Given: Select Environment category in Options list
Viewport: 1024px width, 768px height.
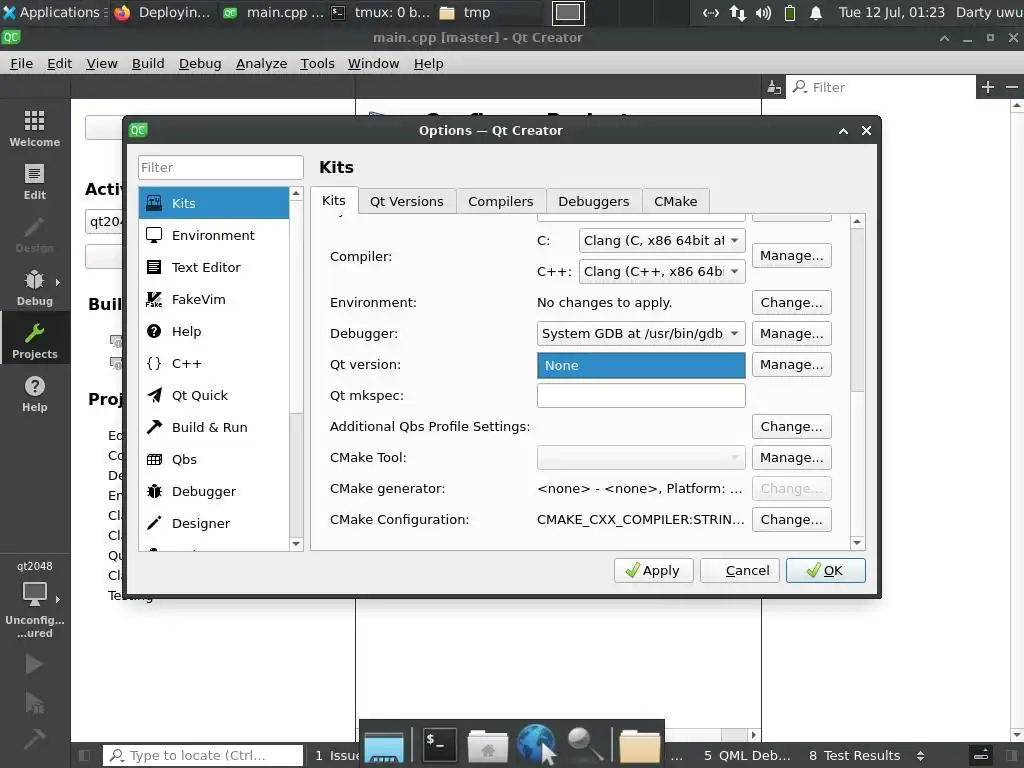Looking at the screenshot, I should (x=214, y=235).
